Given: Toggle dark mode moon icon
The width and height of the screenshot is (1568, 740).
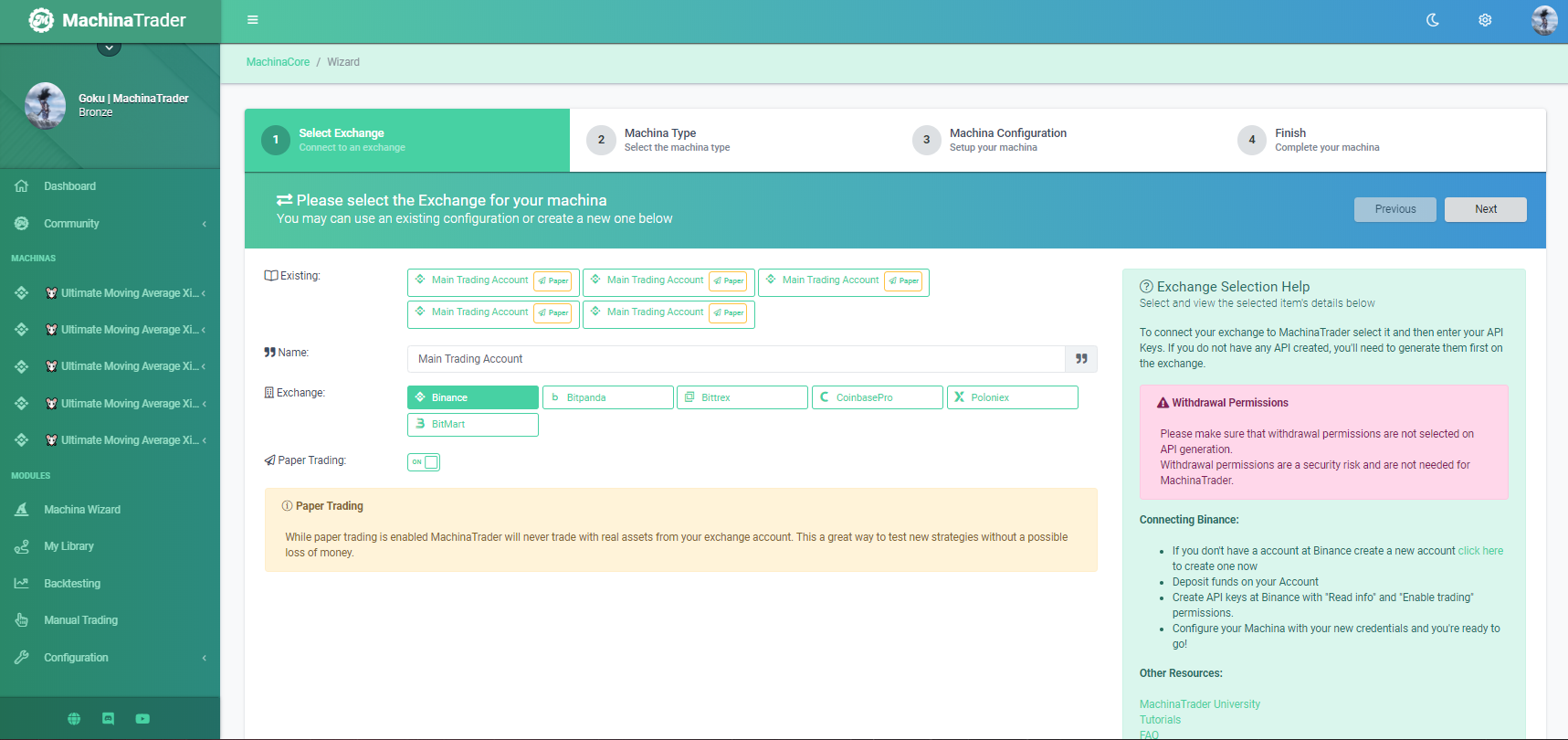Looking at the screenshot, I should (1432, 20).
